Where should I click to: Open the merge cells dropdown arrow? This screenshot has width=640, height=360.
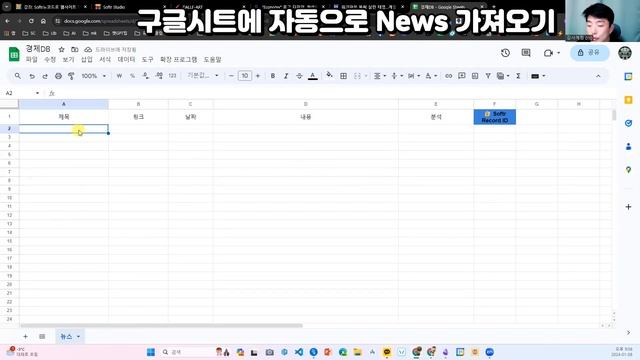366,76
